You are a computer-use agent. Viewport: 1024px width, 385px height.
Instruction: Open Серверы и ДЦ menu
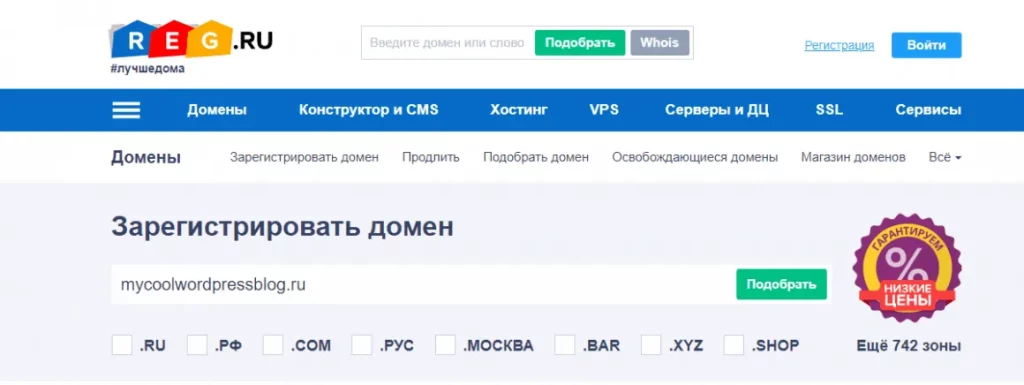click(717, 110)
